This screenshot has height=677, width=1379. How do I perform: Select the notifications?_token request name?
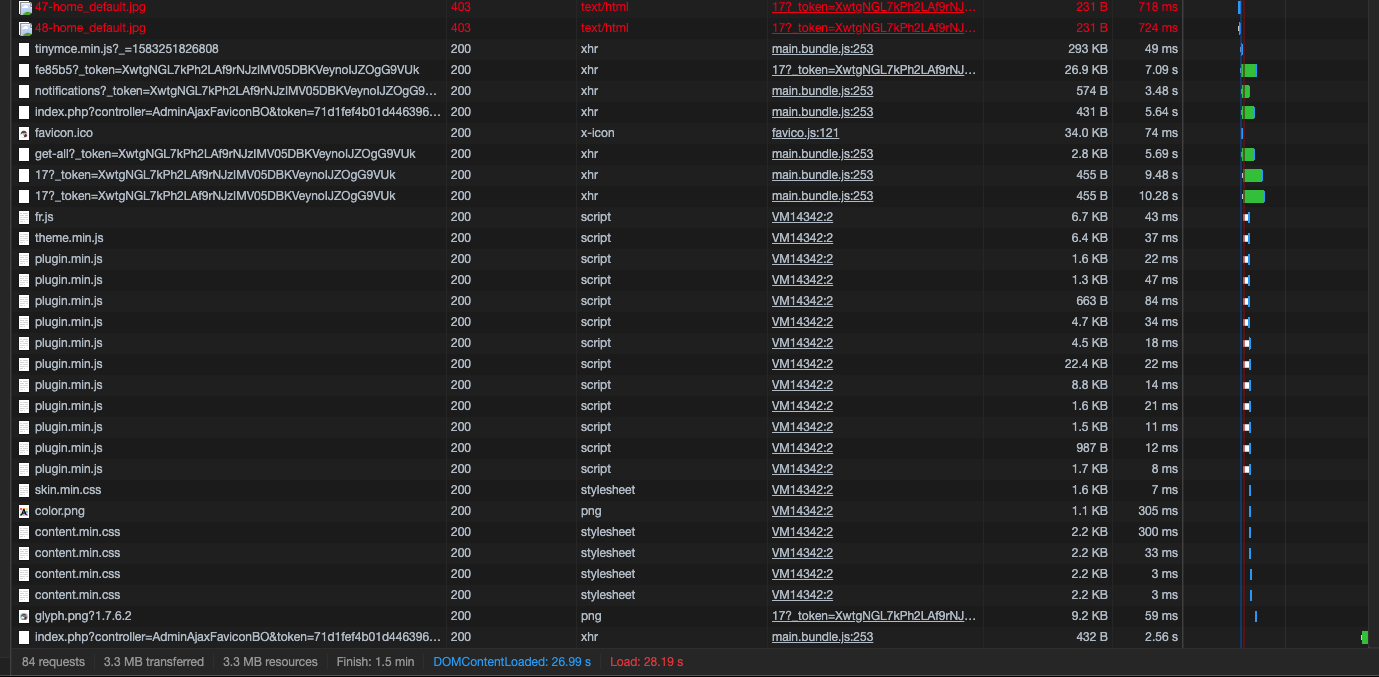point(237,91)
